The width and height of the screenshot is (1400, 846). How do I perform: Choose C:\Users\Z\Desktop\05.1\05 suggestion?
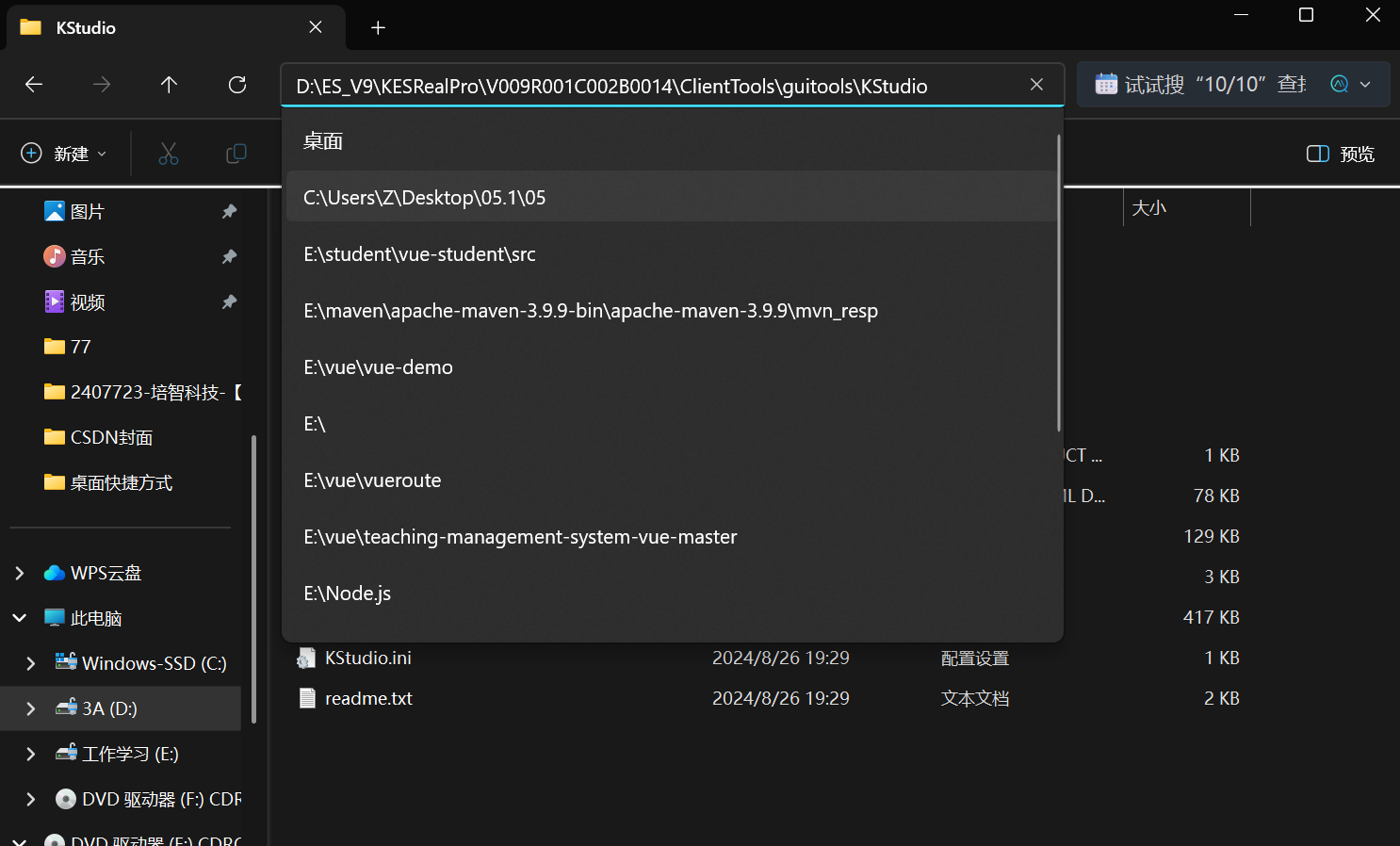click(671, 197)
